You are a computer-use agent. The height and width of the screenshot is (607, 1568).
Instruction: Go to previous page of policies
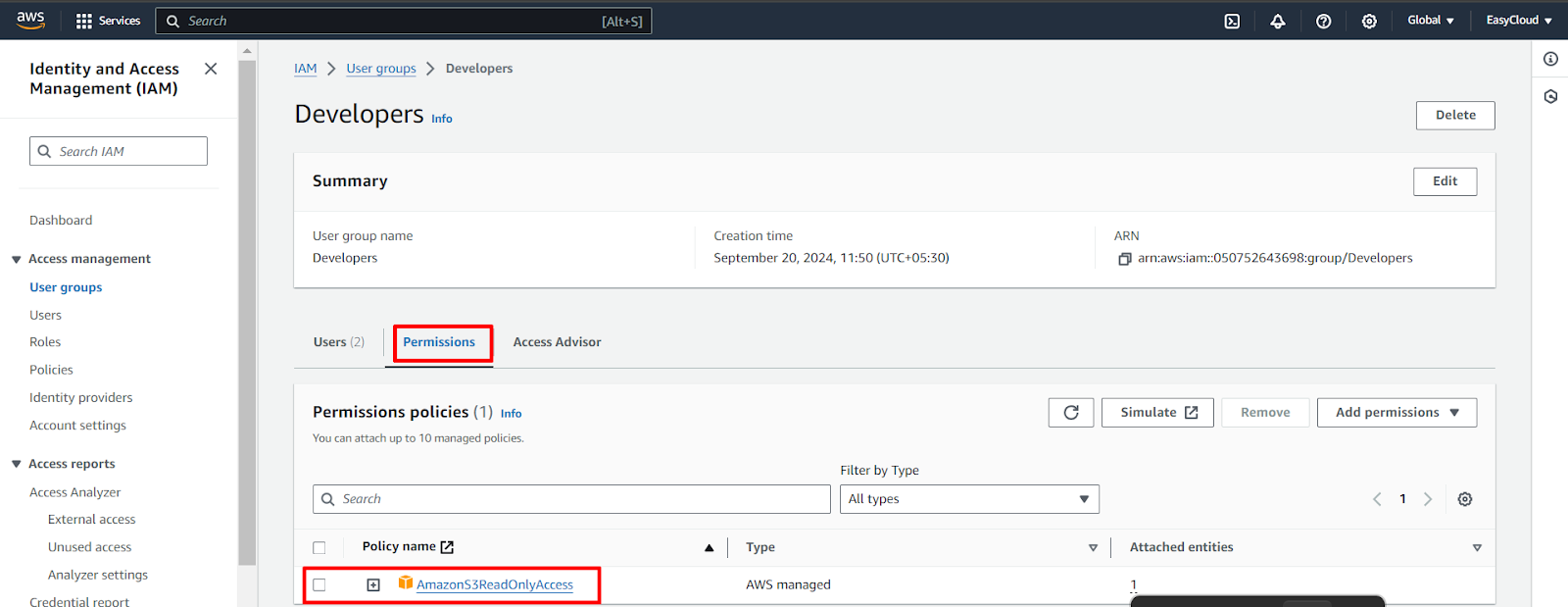[x=1377, y=499]
